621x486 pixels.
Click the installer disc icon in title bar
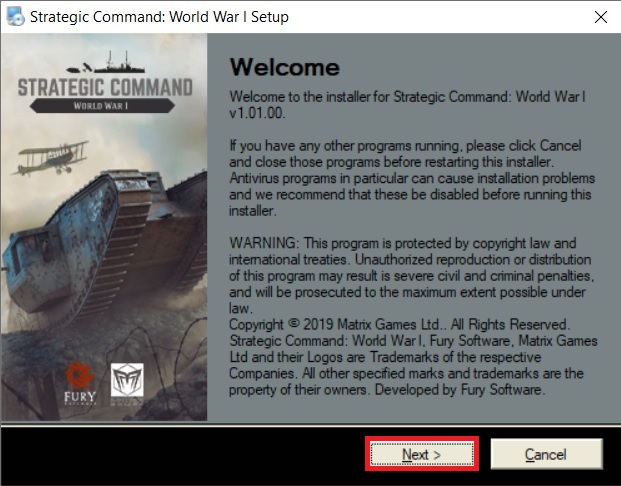tap(15, 17)
